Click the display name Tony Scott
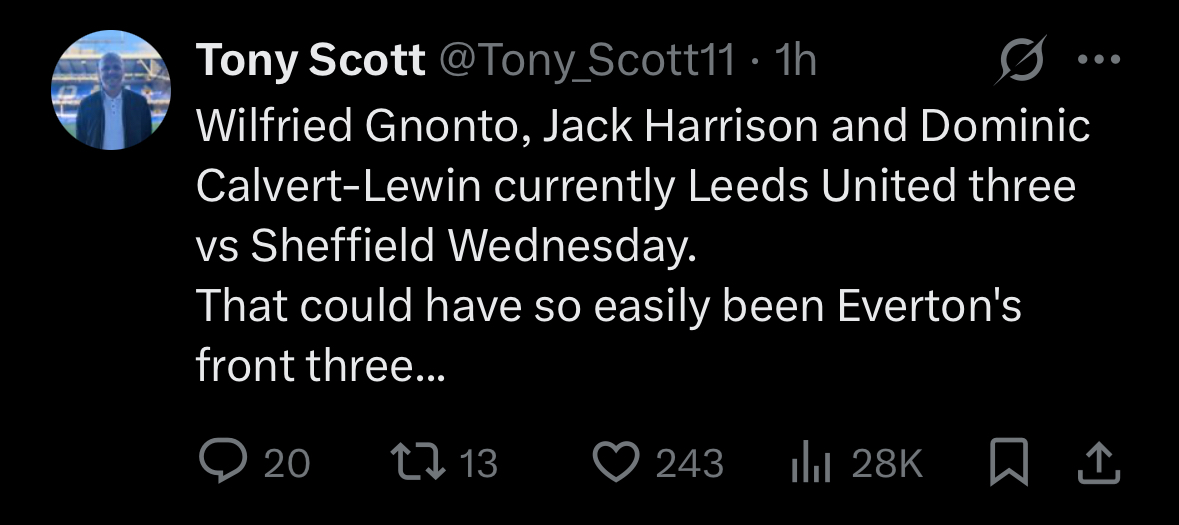 [x=310, y=62]
